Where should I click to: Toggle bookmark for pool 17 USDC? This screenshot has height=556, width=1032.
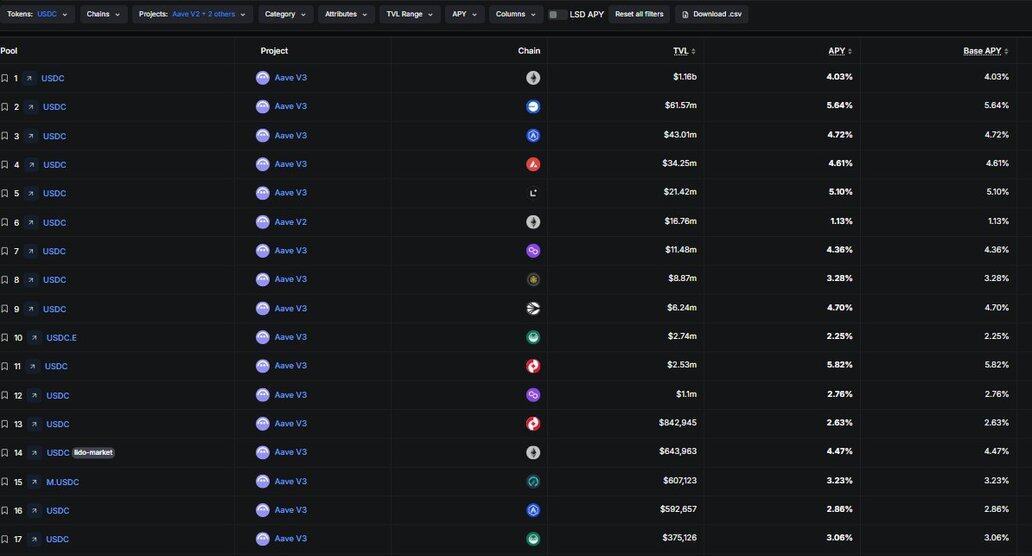[x=5, y=540]
